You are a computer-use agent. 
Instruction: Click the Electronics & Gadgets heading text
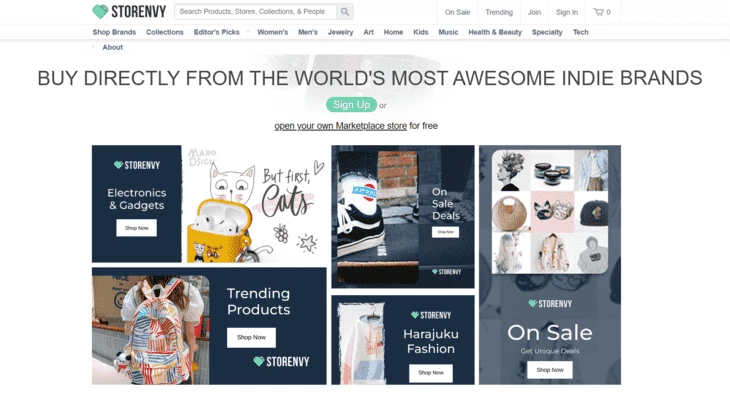pyautogui.click(x=136, y=199)
